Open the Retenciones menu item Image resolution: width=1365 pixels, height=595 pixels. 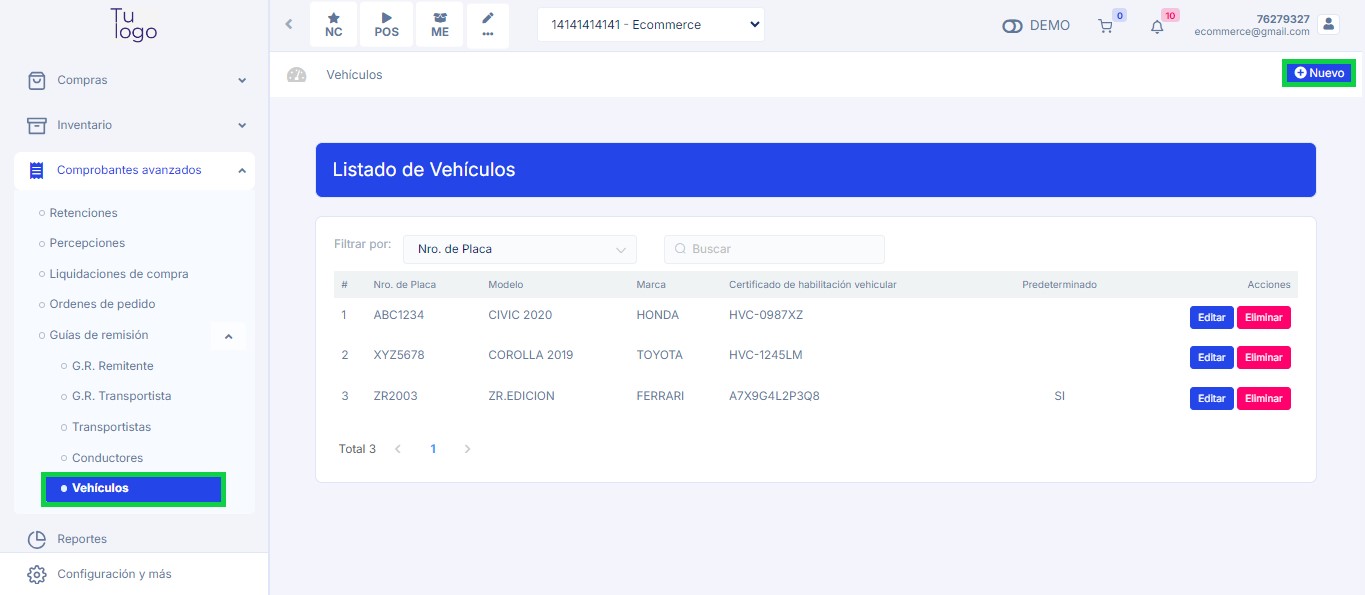83,213
